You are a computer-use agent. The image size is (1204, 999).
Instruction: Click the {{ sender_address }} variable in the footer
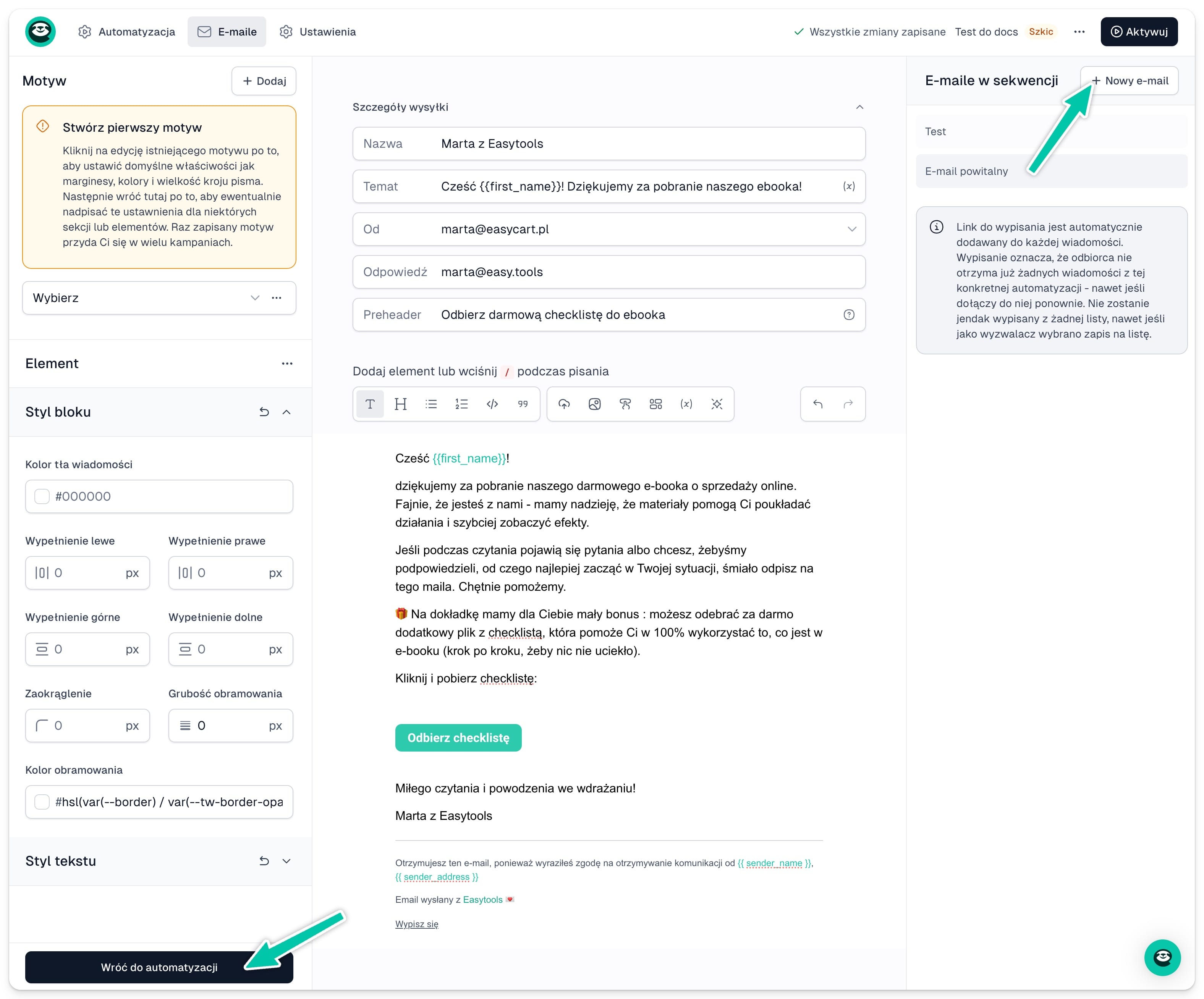436,877
